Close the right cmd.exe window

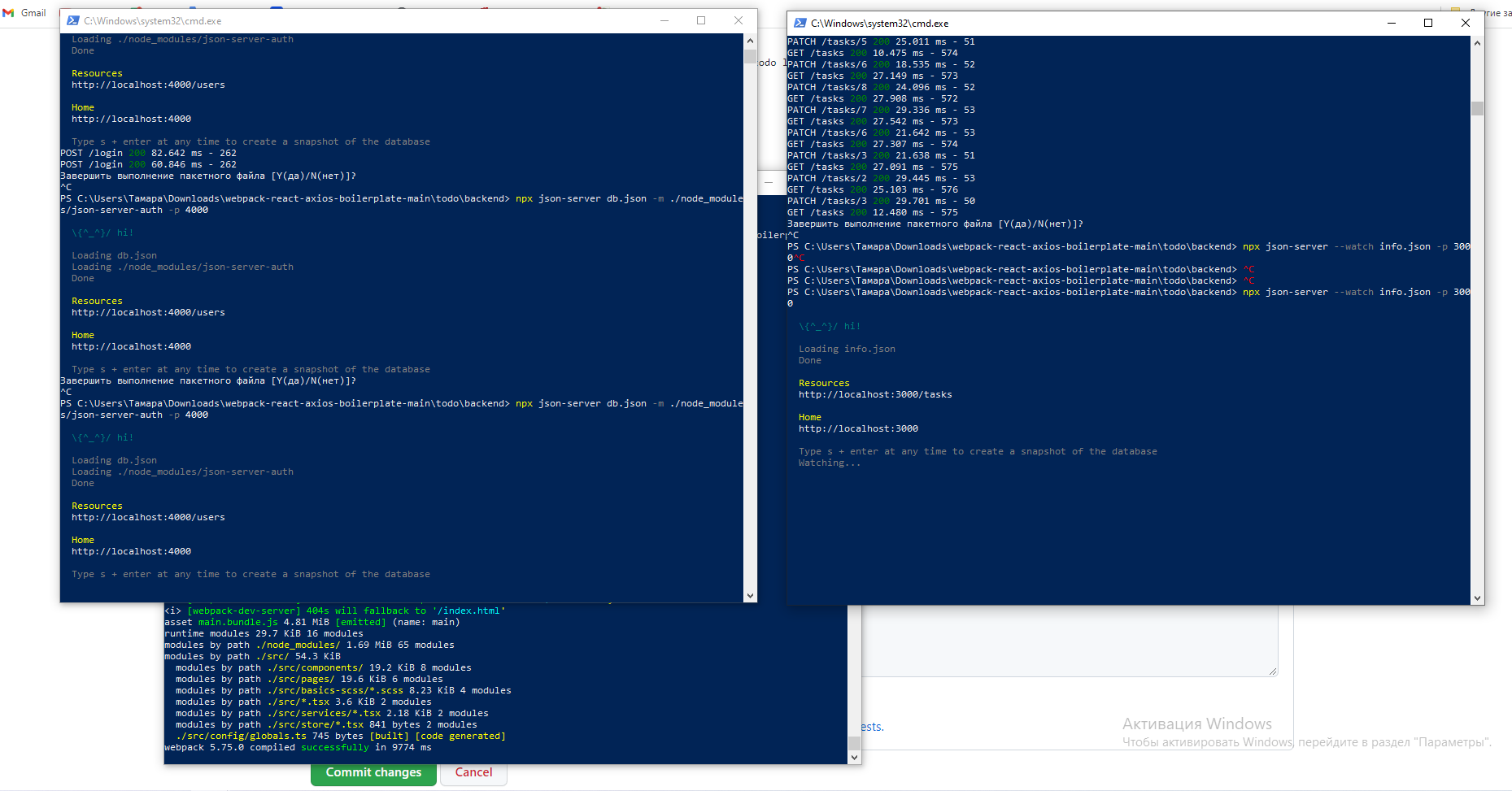1466,23
